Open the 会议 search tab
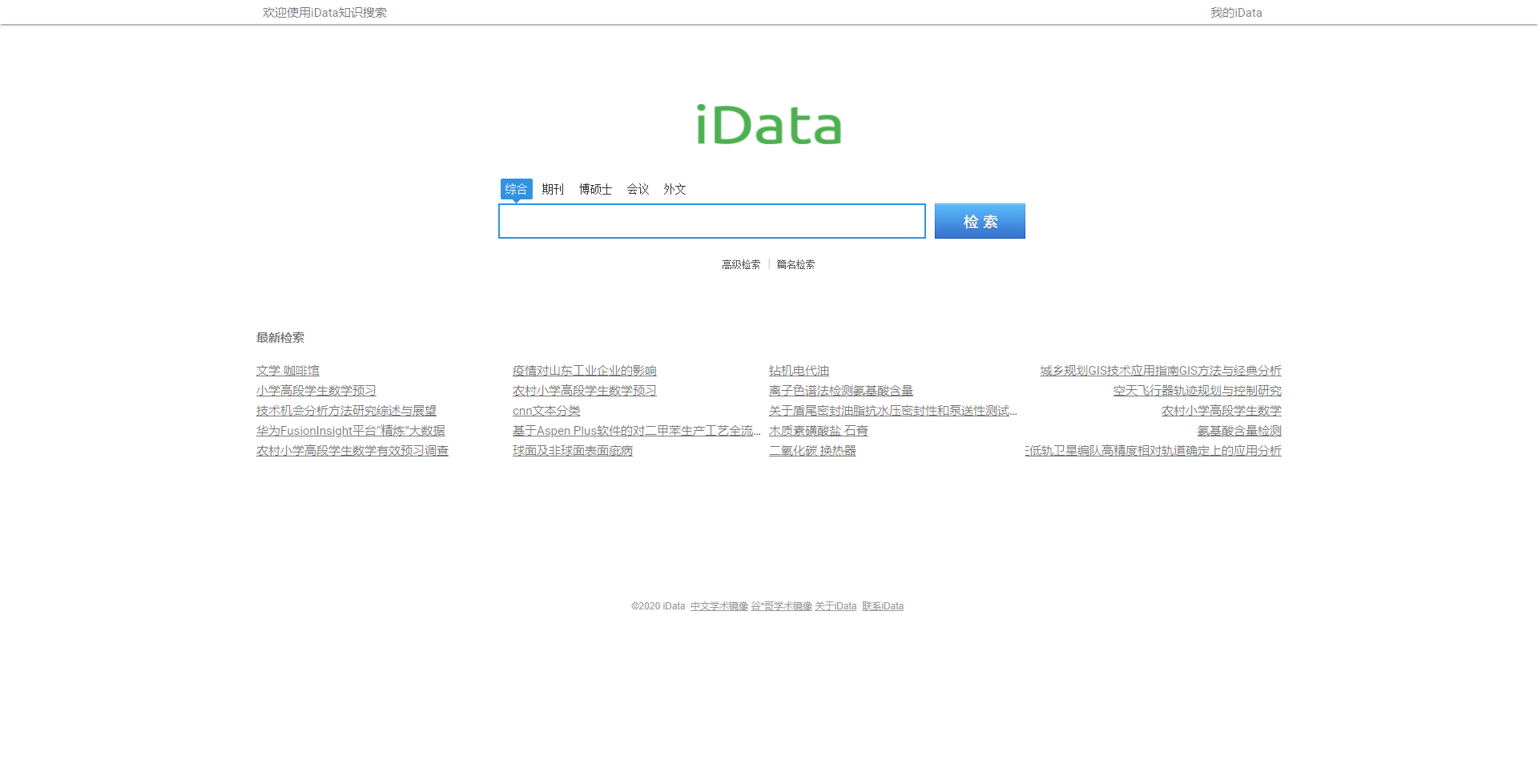 coord(638,189)
